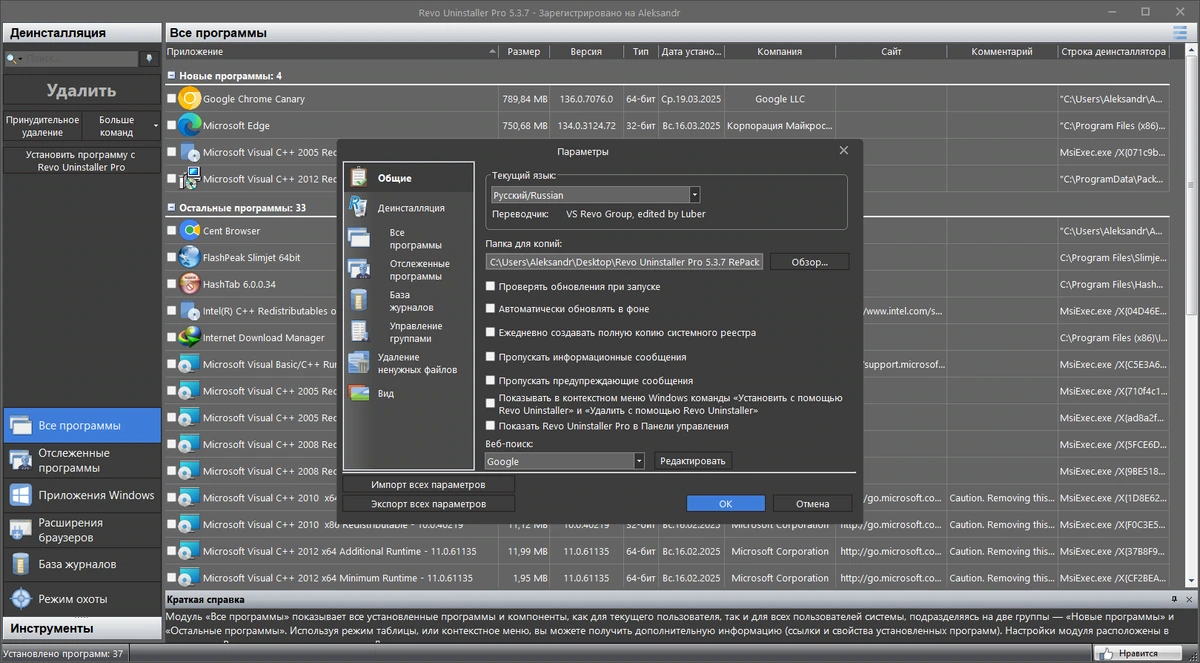Click the Internet Download Manager program icon
The image size is (1200, 663).
tap(189, 337)
